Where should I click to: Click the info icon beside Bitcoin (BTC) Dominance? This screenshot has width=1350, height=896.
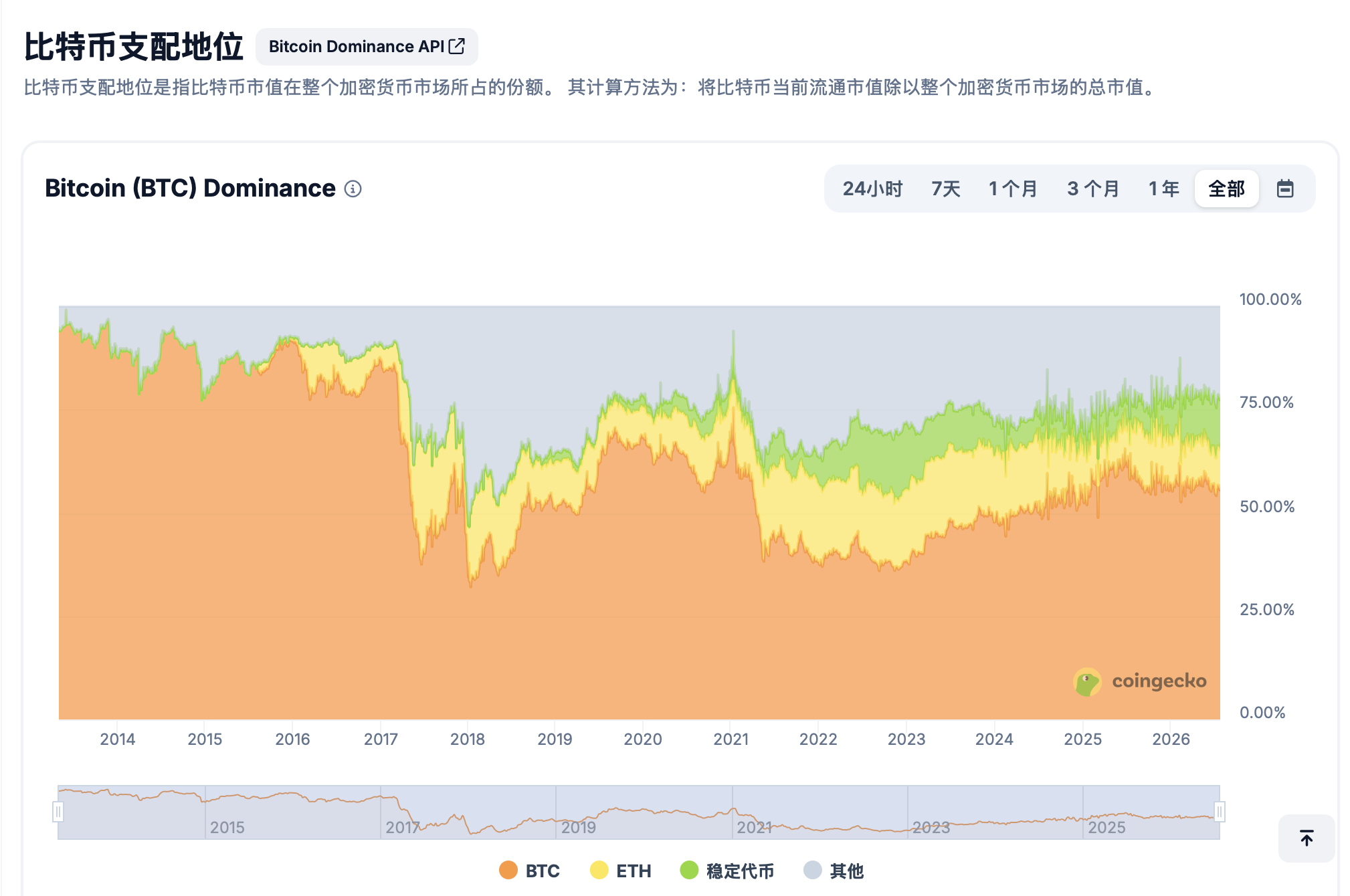point(353,189)
